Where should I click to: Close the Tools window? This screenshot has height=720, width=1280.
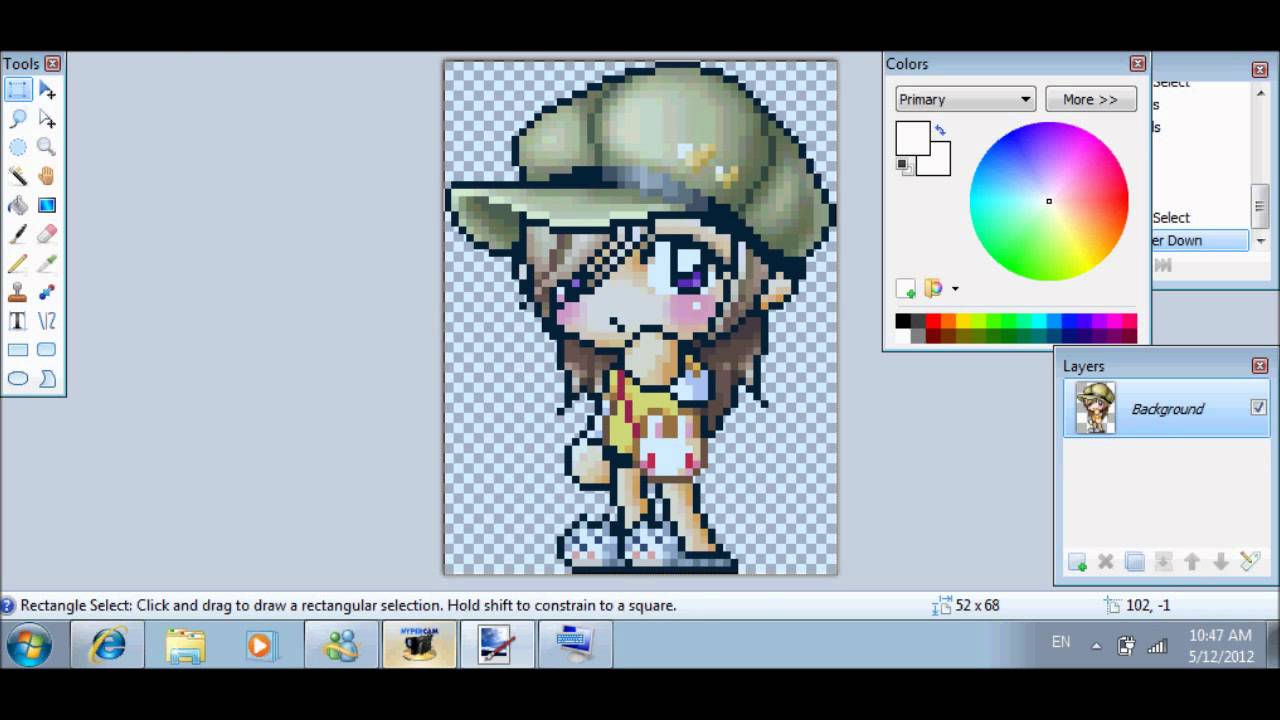pyautogui.click(x=52, y=64)
